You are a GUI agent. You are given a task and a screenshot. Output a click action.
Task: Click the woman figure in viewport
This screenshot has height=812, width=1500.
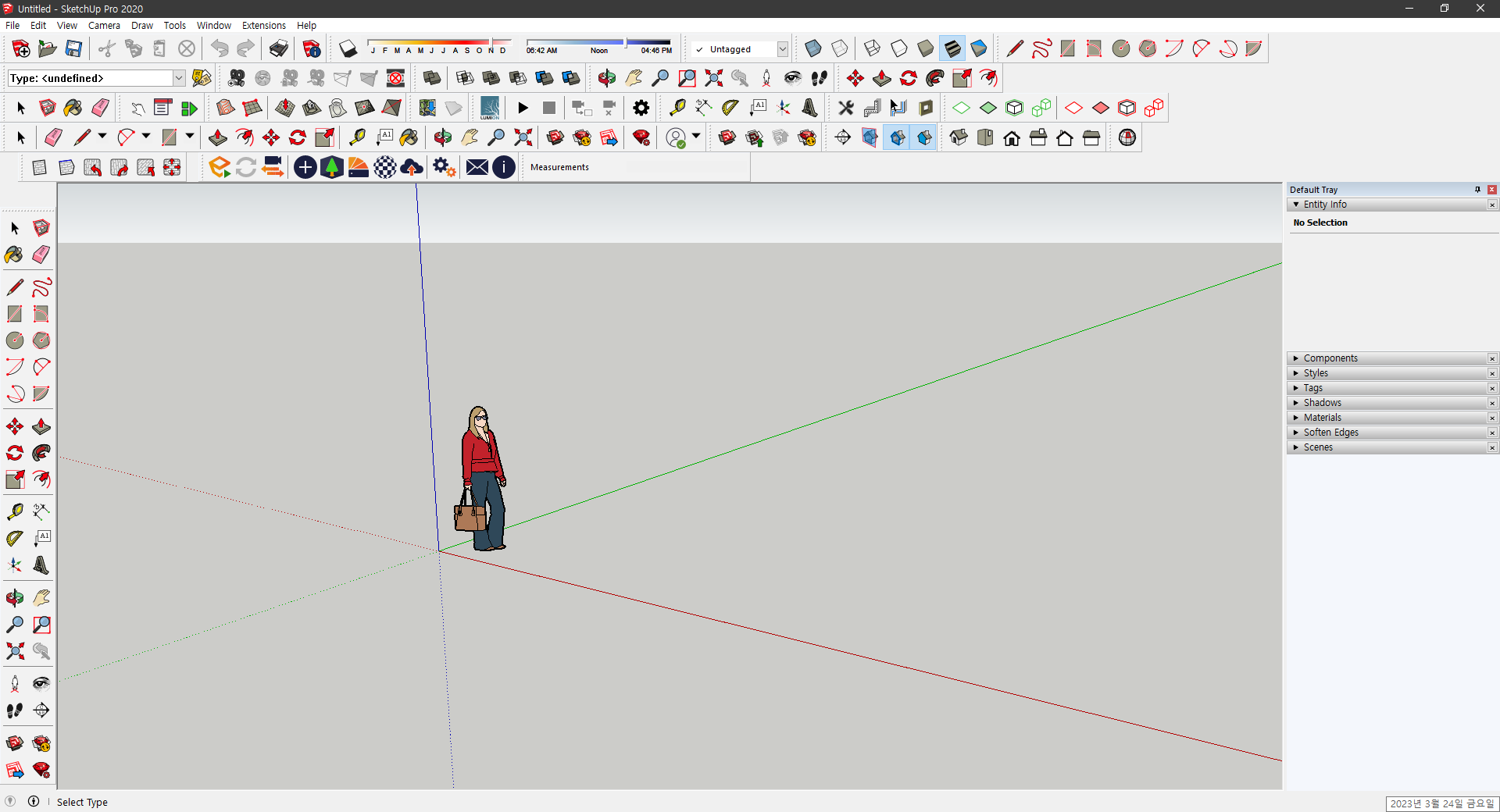(481, 478)
